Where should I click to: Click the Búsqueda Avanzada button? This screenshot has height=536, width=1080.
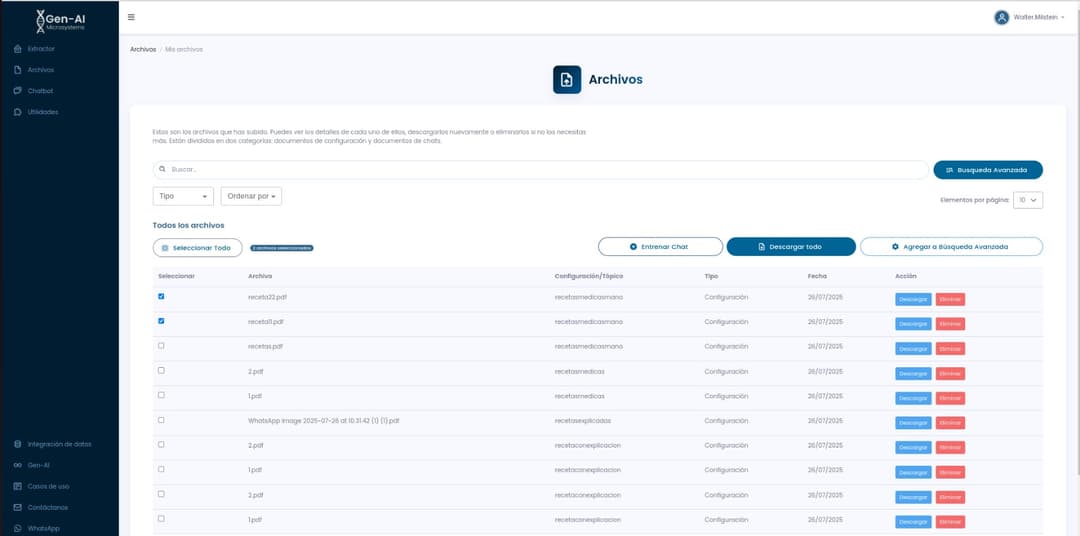coord(987,170)
